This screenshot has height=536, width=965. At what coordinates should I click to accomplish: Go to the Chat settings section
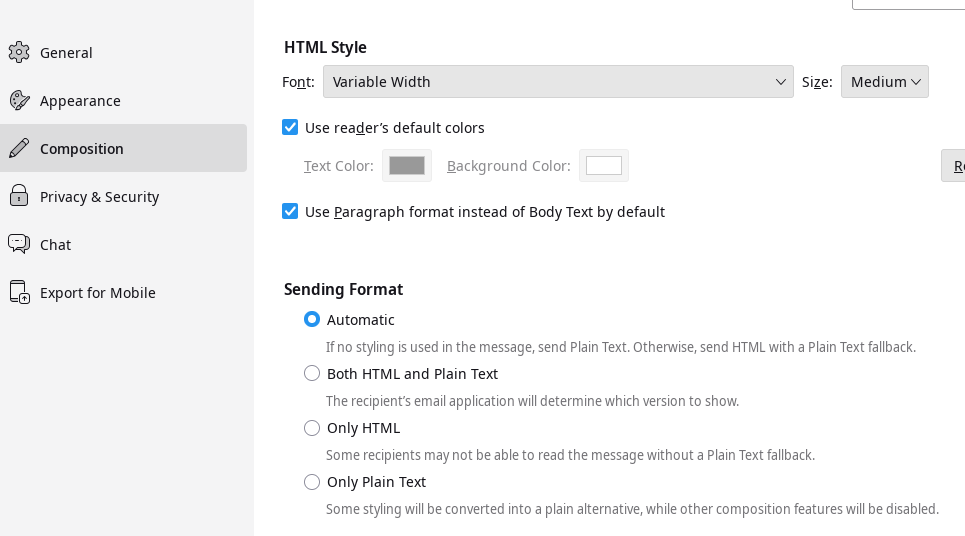(123, 244)
